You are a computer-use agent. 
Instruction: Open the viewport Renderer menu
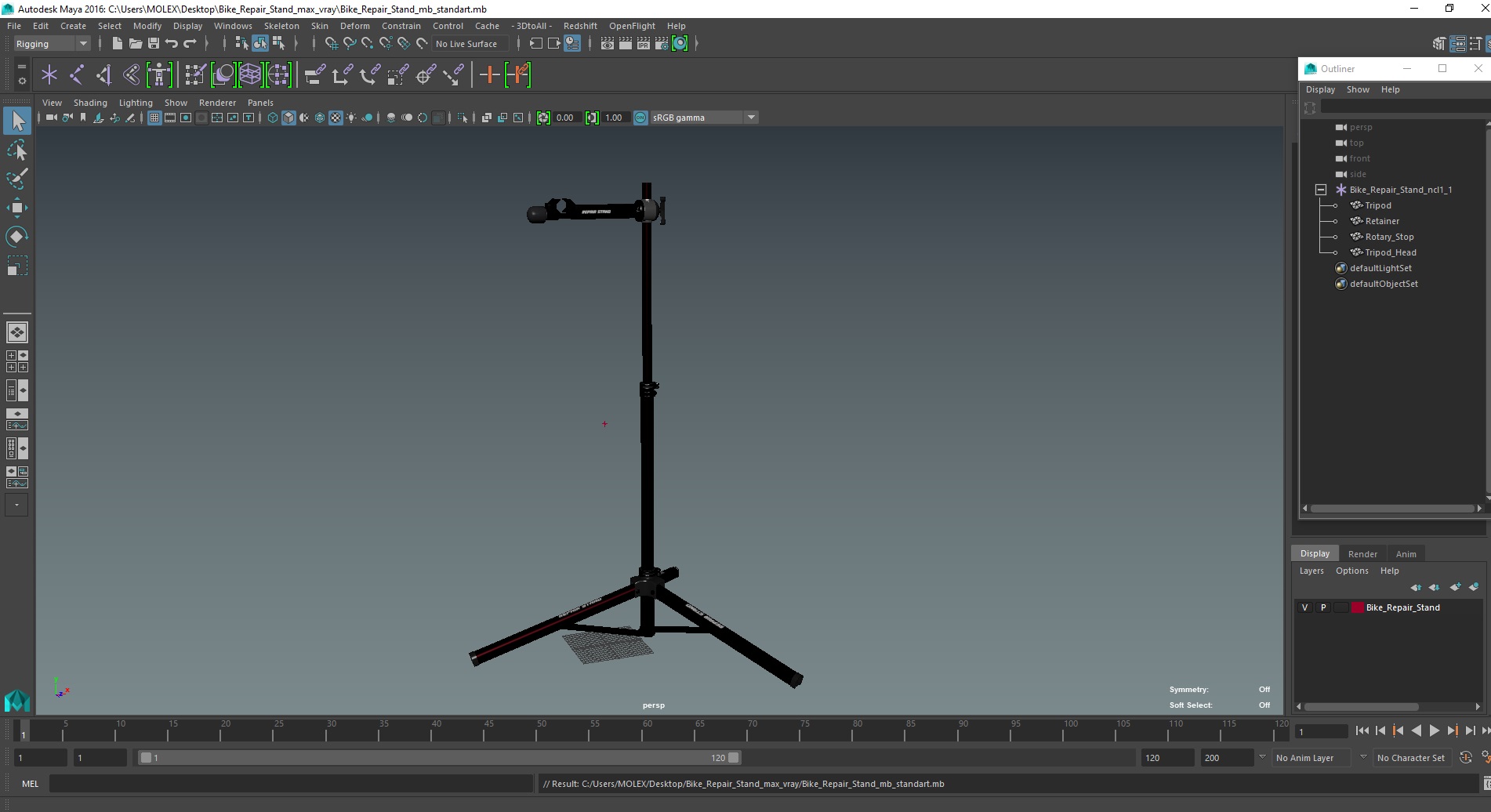pyautogui.click(x=217, y=103)
